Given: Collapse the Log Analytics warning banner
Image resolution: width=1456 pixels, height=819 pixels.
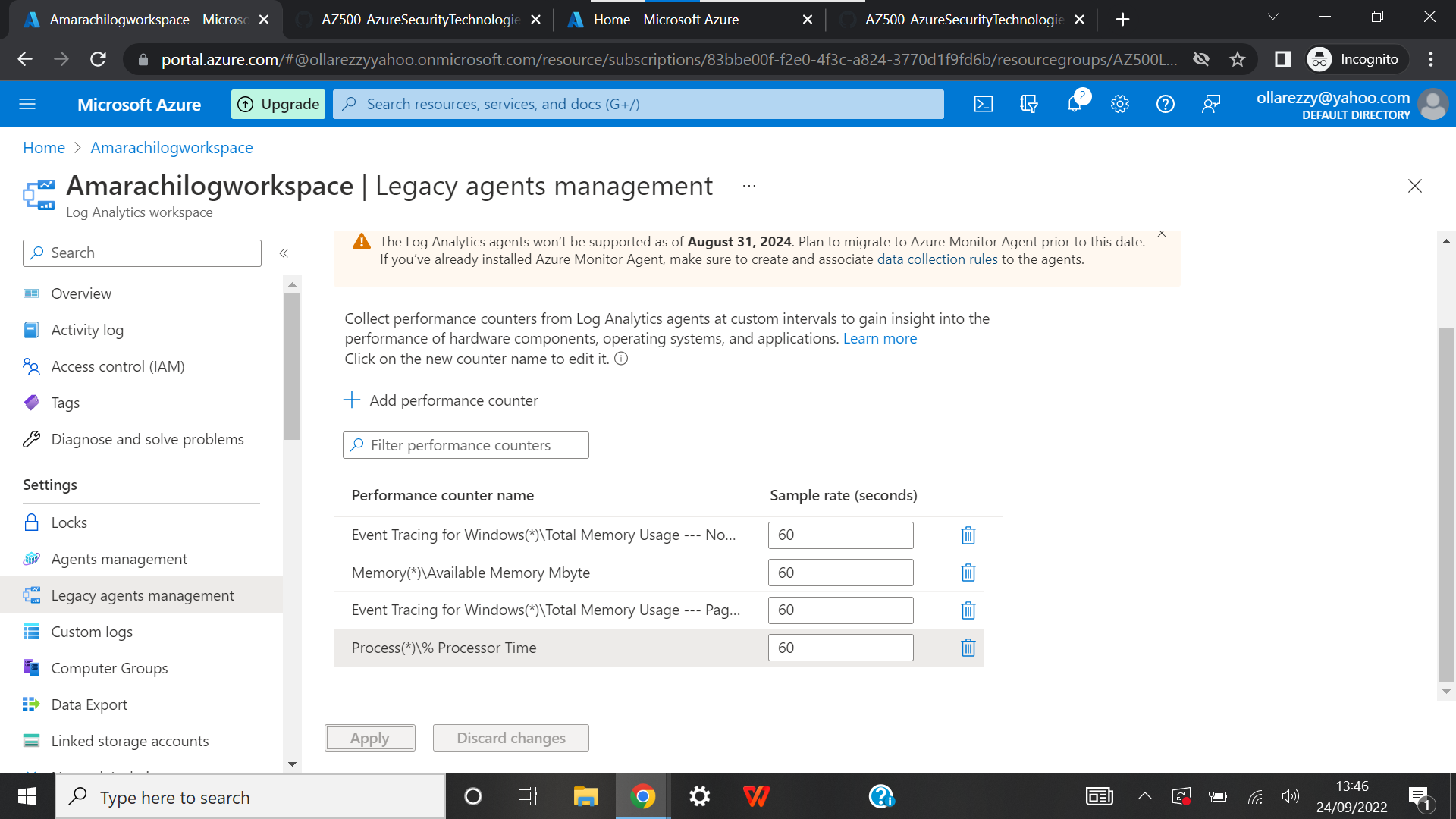Looking at the screenshot, I should pyautogui.click(x=1162, y=235).
